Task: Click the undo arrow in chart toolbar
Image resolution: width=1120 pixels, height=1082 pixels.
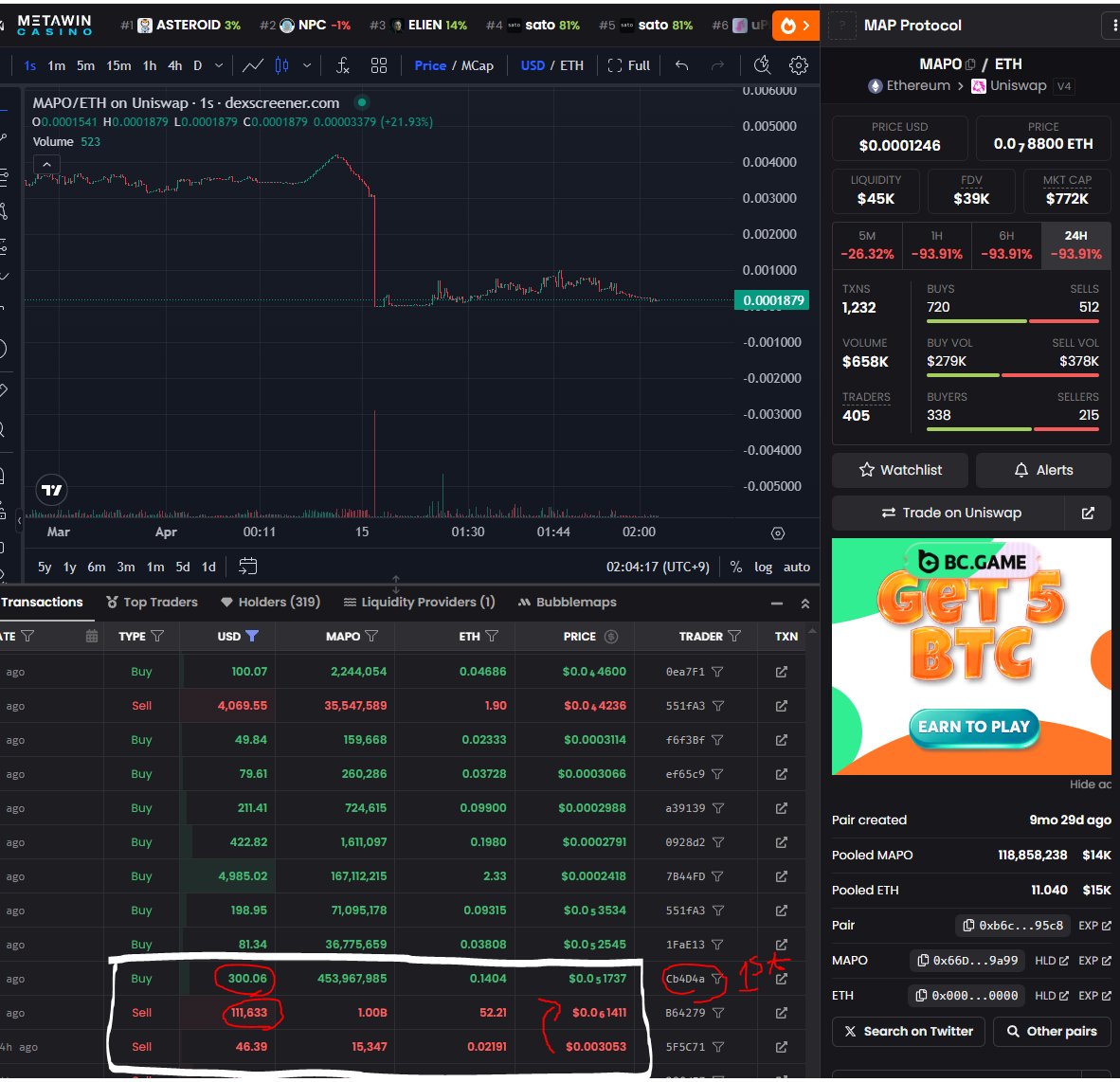Action: (x=681, y=65)
